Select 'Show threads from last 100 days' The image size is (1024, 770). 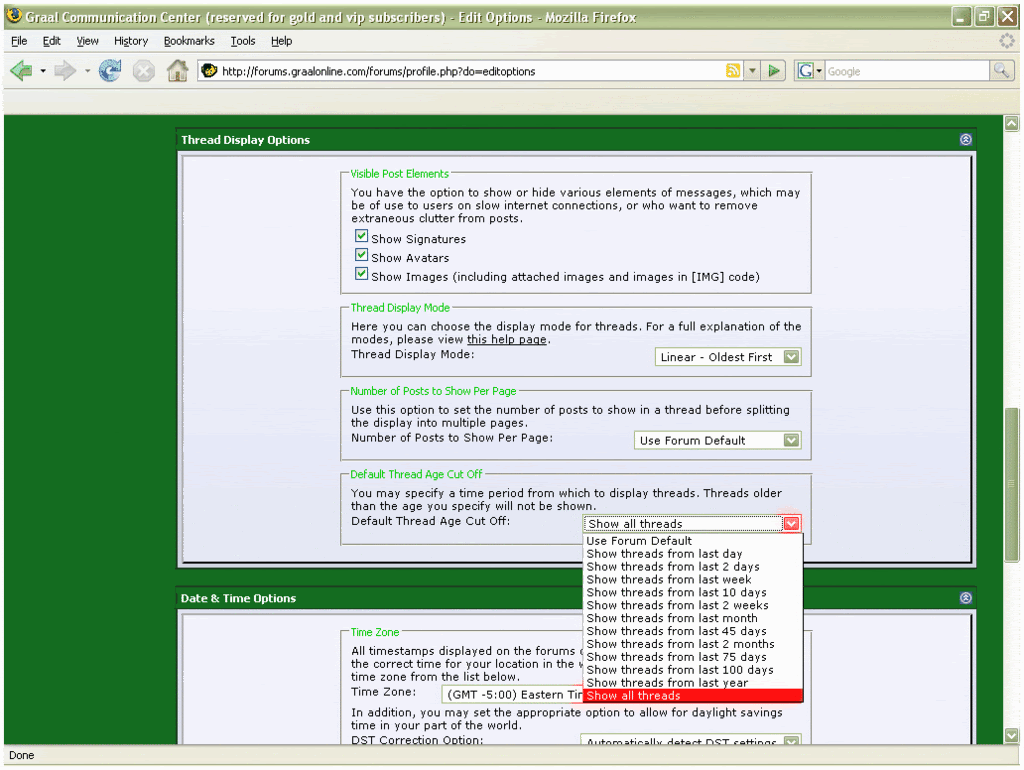click(692, 670)
